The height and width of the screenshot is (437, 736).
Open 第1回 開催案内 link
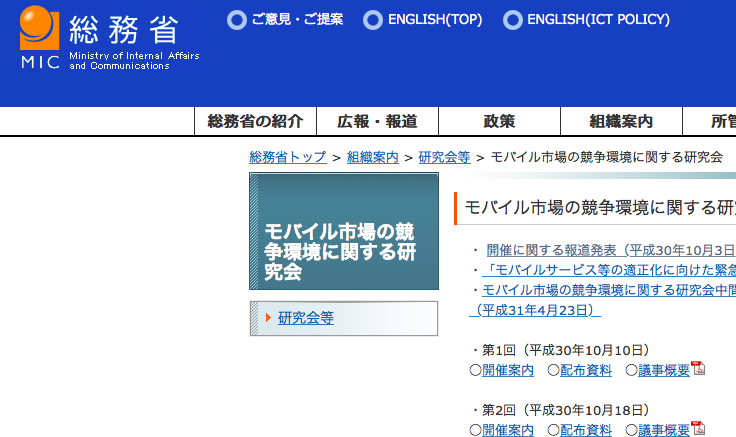[x=508, y=370]
